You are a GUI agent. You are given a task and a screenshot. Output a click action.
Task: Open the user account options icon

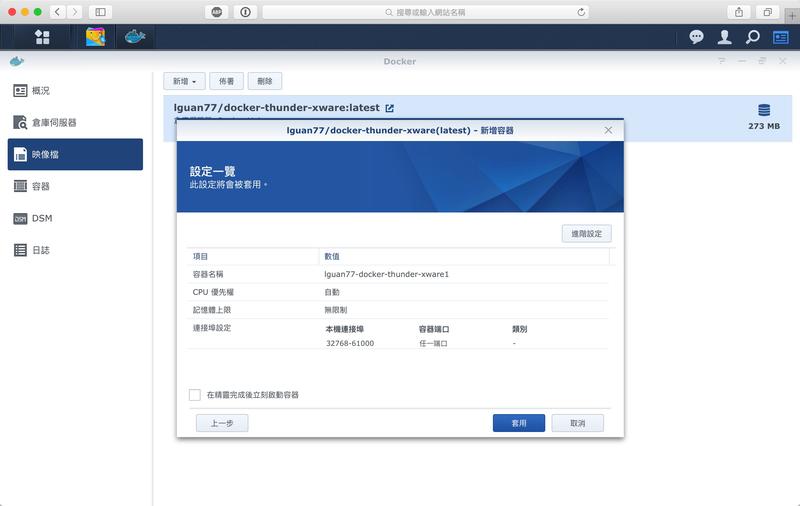tap(725, 37)
